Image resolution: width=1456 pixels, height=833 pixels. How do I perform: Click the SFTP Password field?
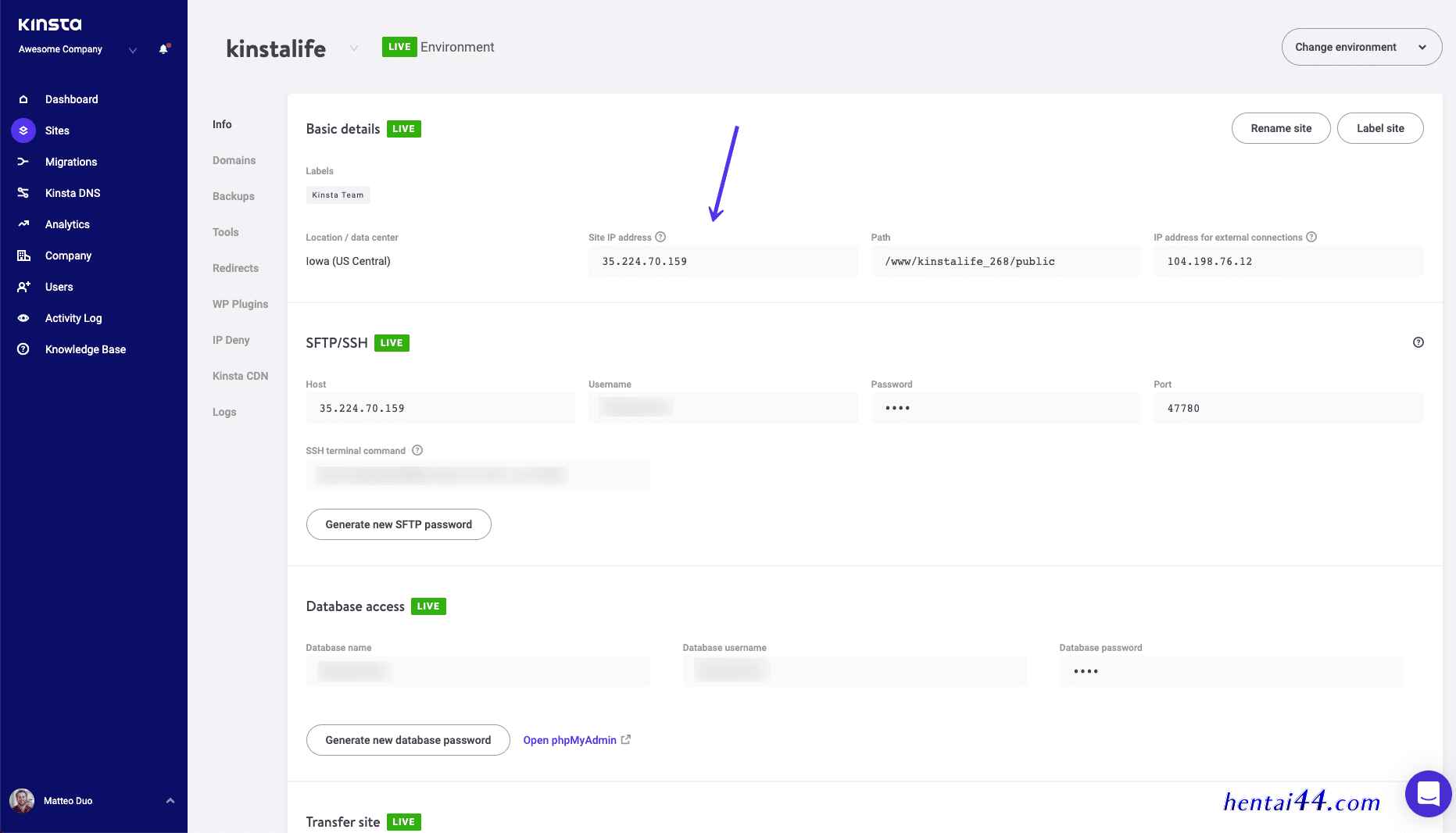tap(1006, 408)
